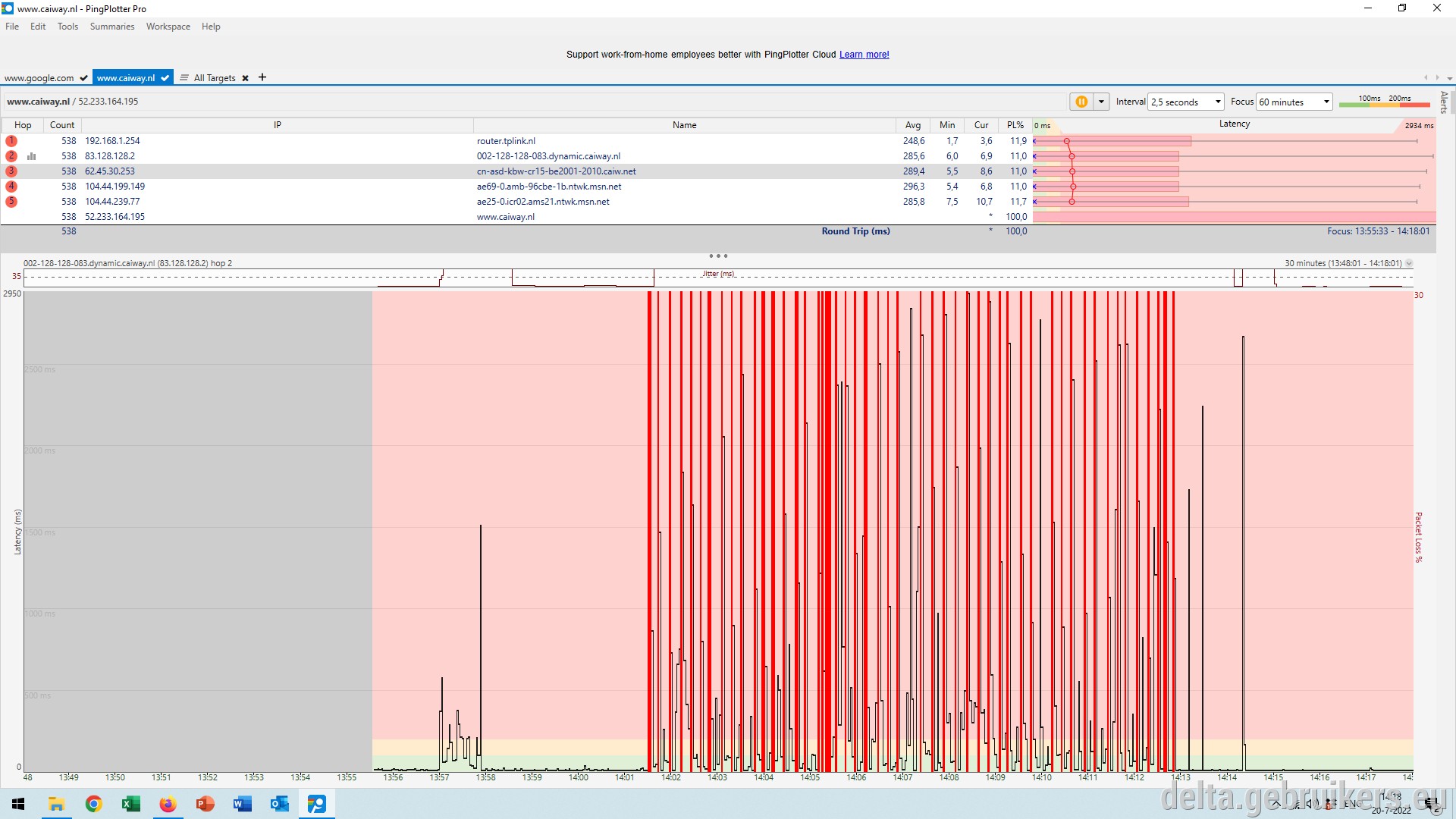Toggle the www.caiway.nl tab checkmark
1456x819 pixels.
pyautogui.click(x=165, y=78)
